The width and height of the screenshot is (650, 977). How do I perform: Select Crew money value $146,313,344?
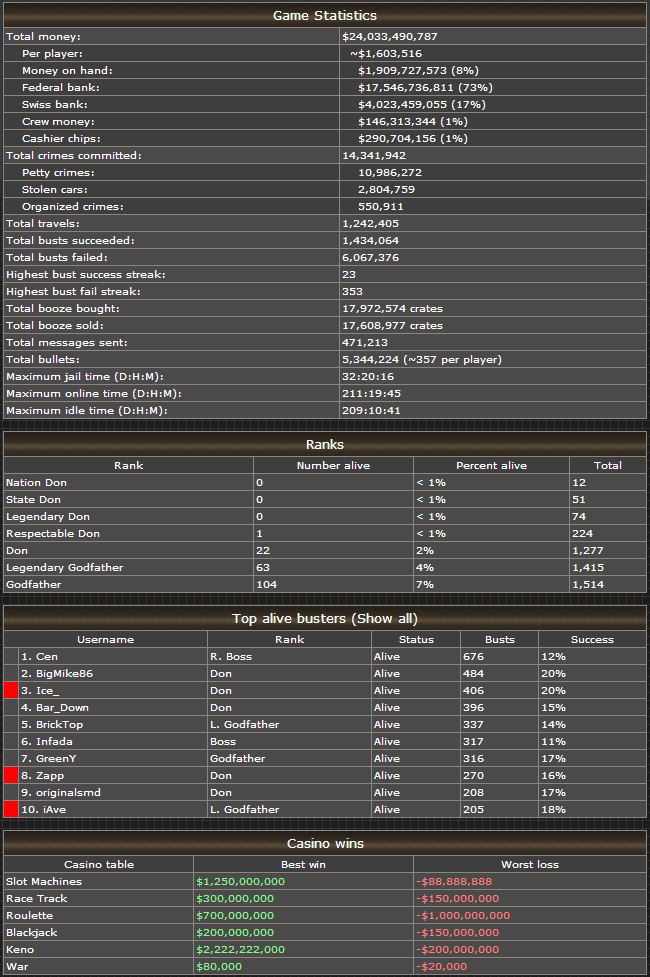397,122
